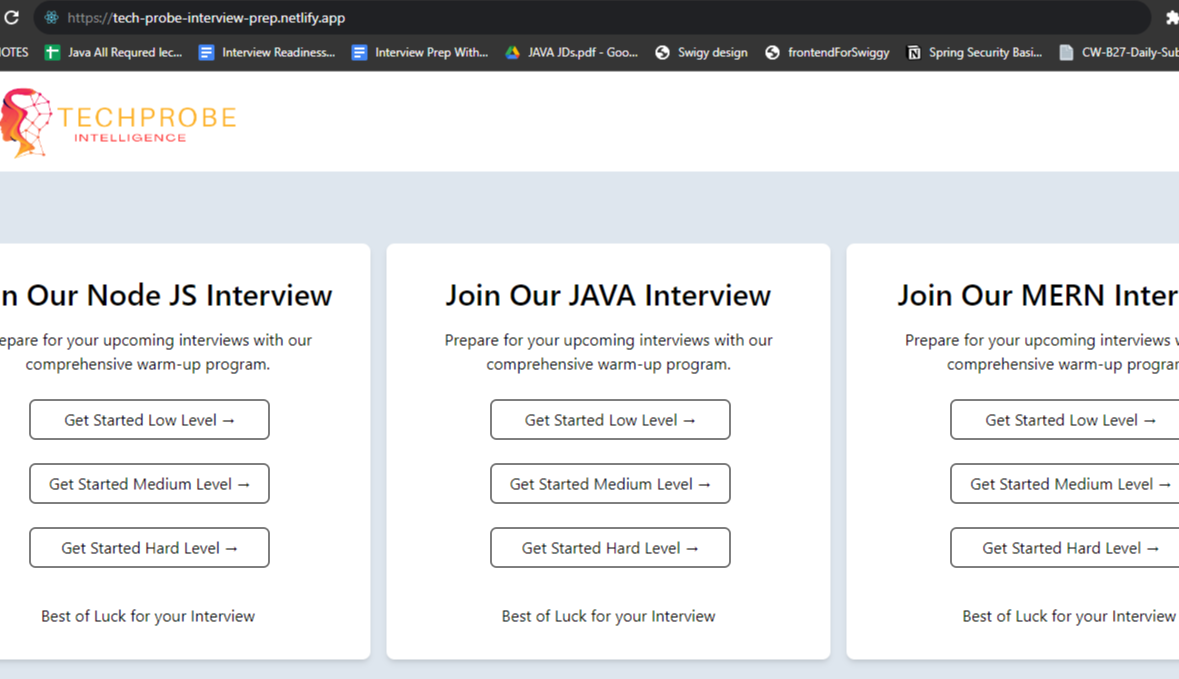Click the Notion icon of Spring Security bookmark
1179x679 pixels.
(914, 52)
